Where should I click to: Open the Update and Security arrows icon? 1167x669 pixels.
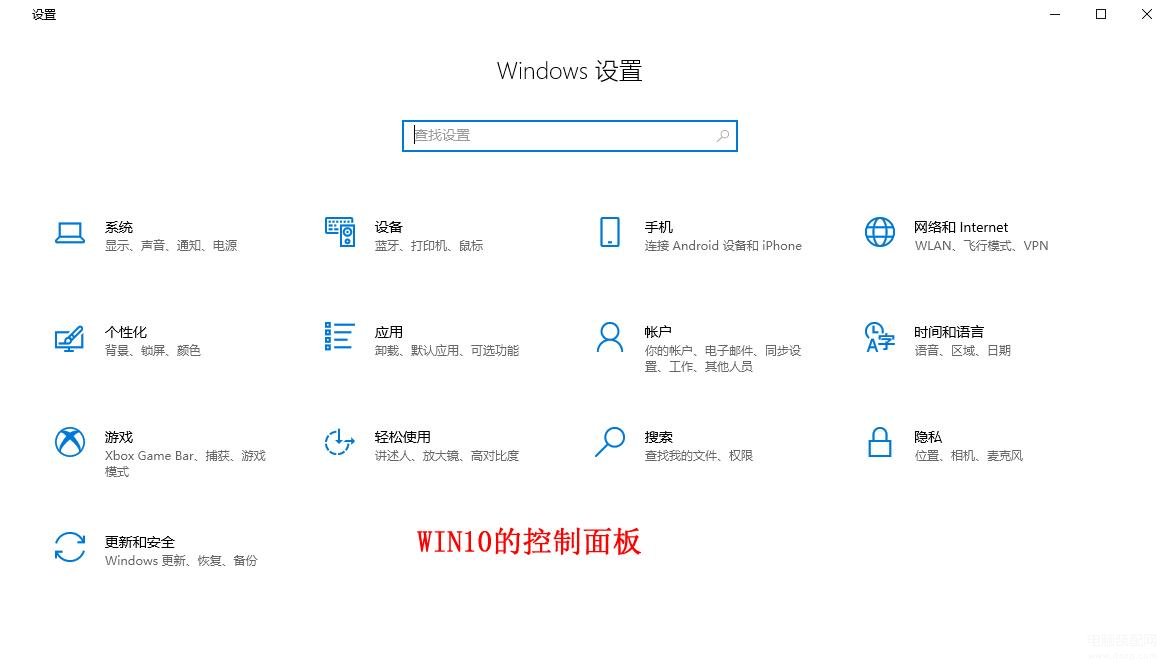click(x=70, y=547)
